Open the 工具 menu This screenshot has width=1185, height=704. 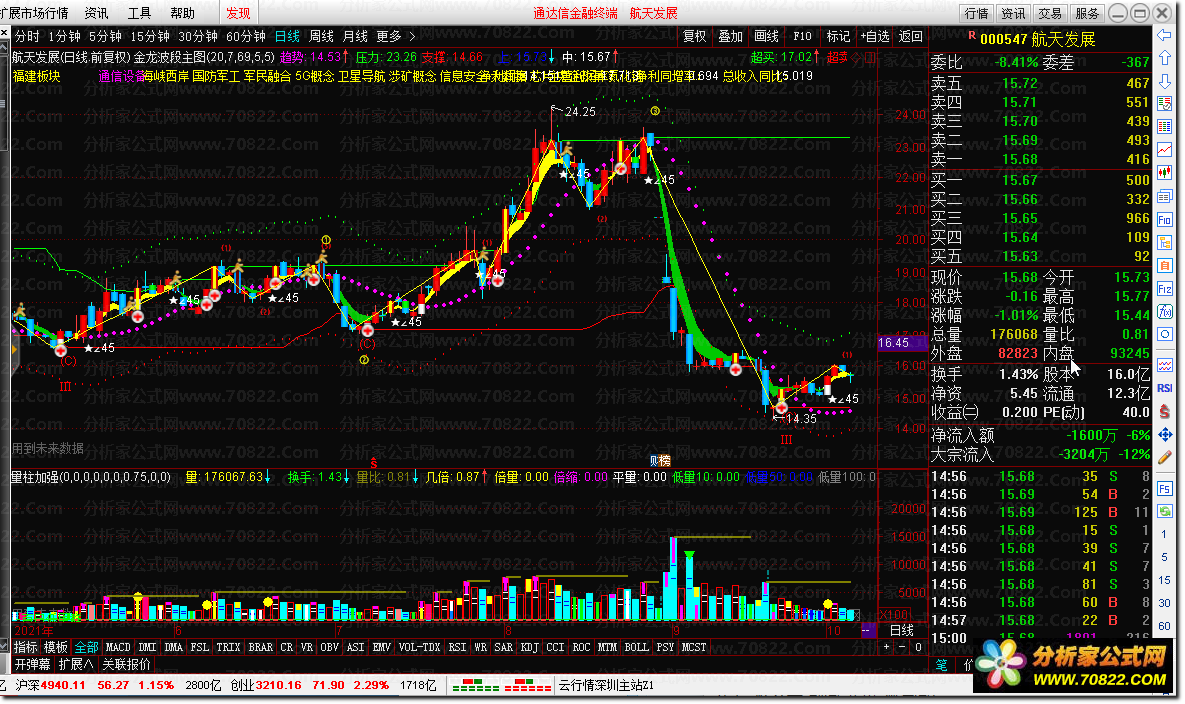tap(140, 13)
